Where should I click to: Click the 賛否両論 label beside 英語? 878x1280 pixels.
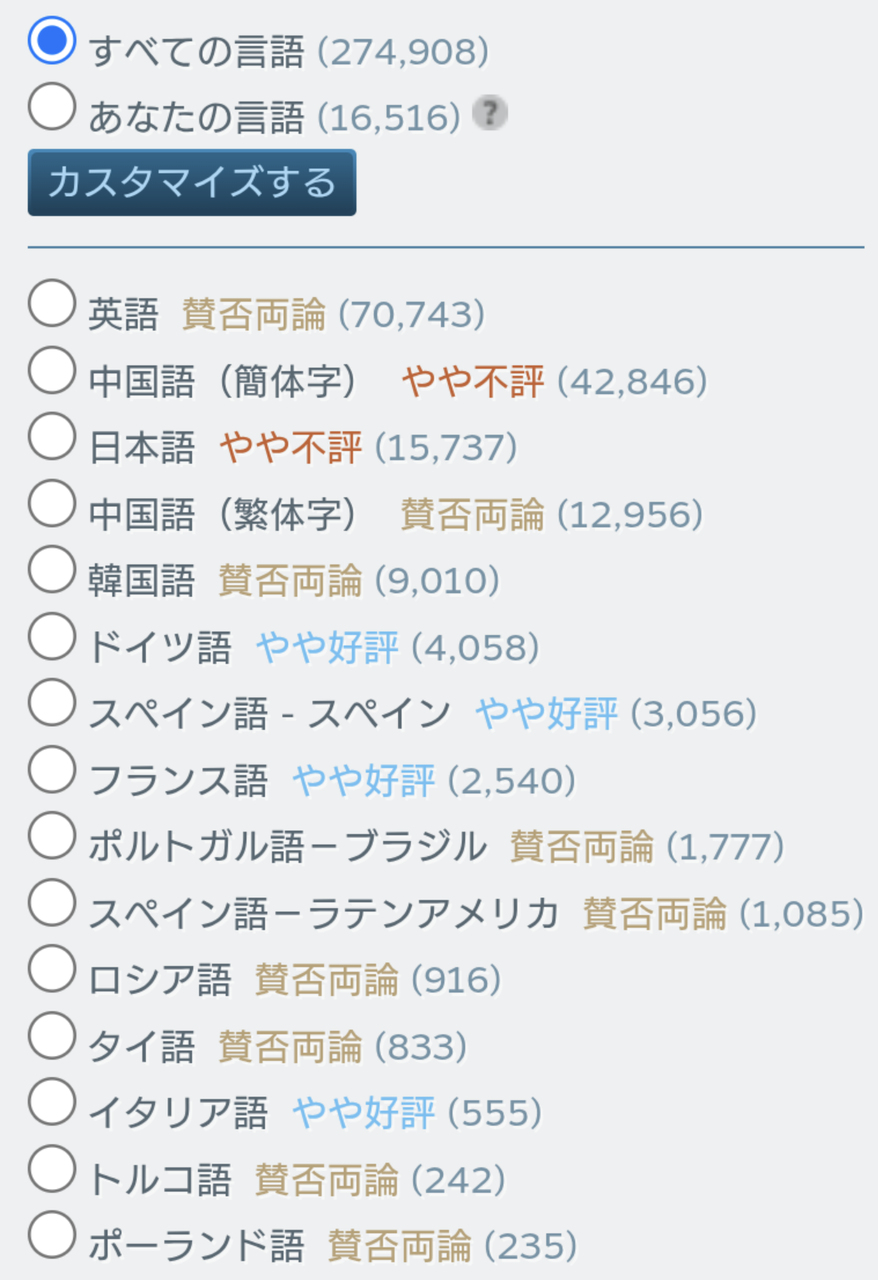(254, 315)
